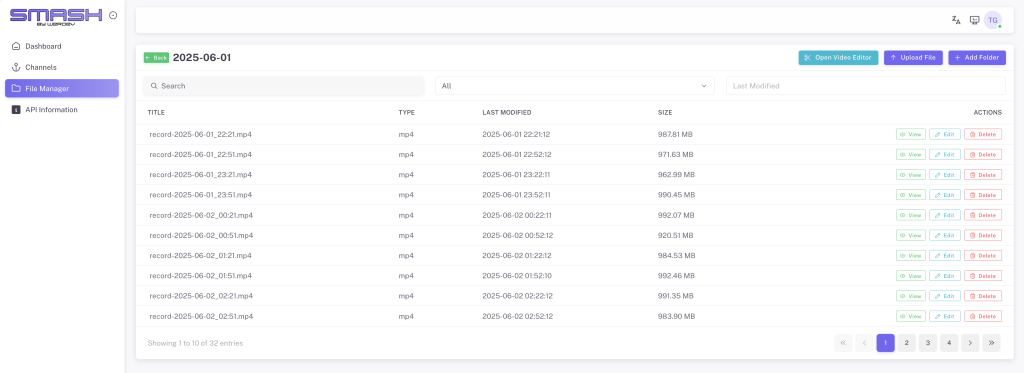Viewport: 1024px width, 373px height.
Task: Open API Information page
Action: tap(51, 110)
